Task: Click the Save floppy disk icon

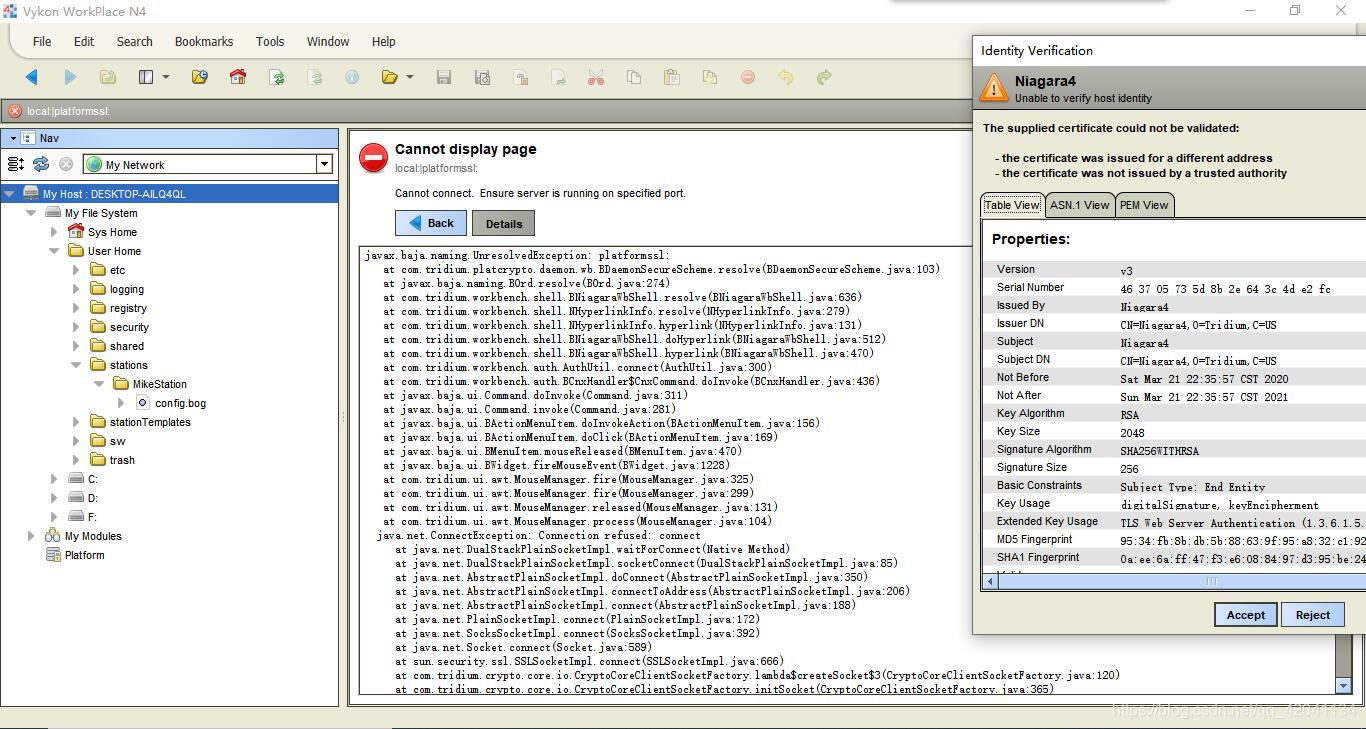Action: tap(444, 77)
